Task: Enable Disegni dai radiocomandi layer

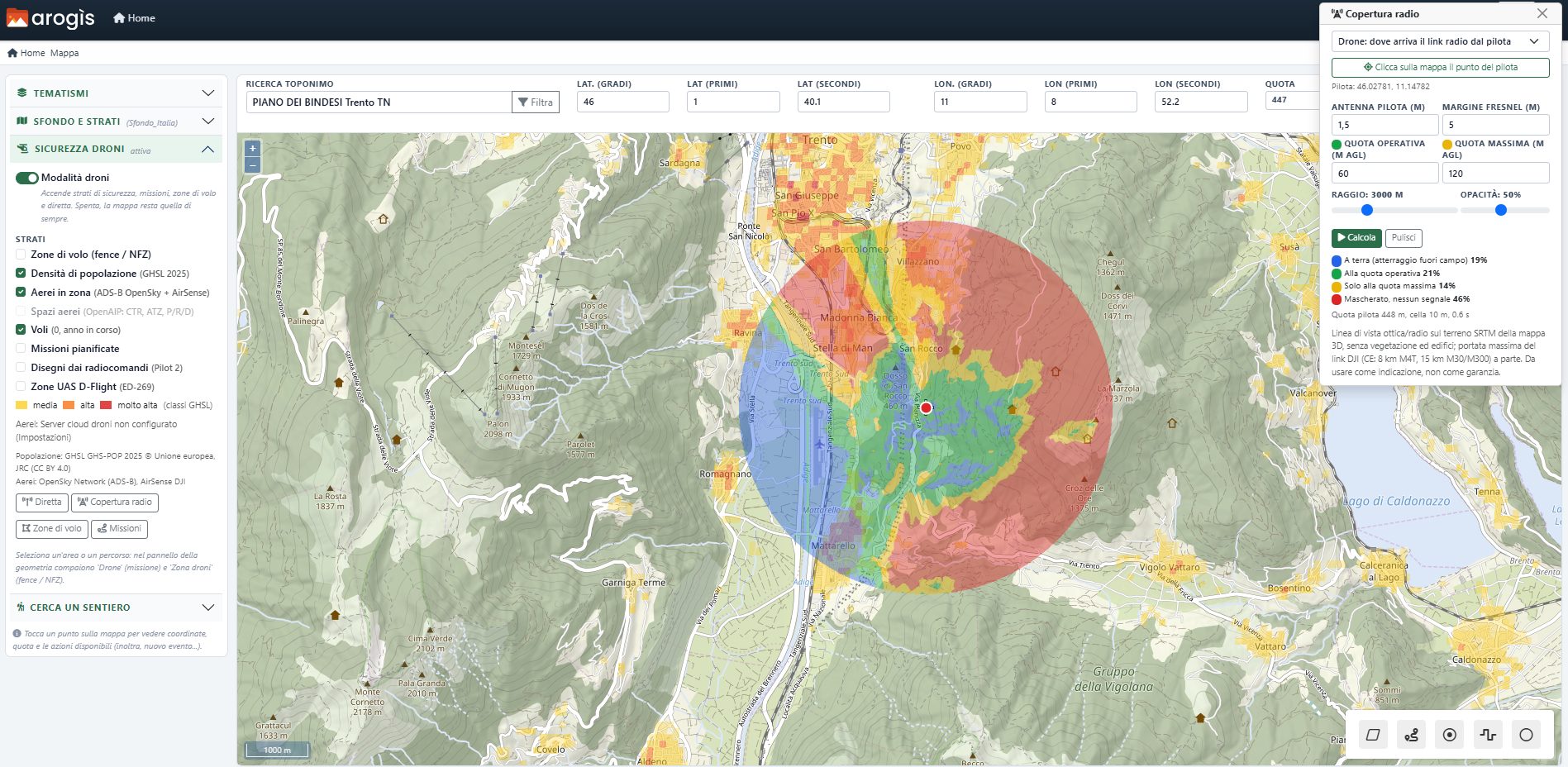Action: click(21, 367)
